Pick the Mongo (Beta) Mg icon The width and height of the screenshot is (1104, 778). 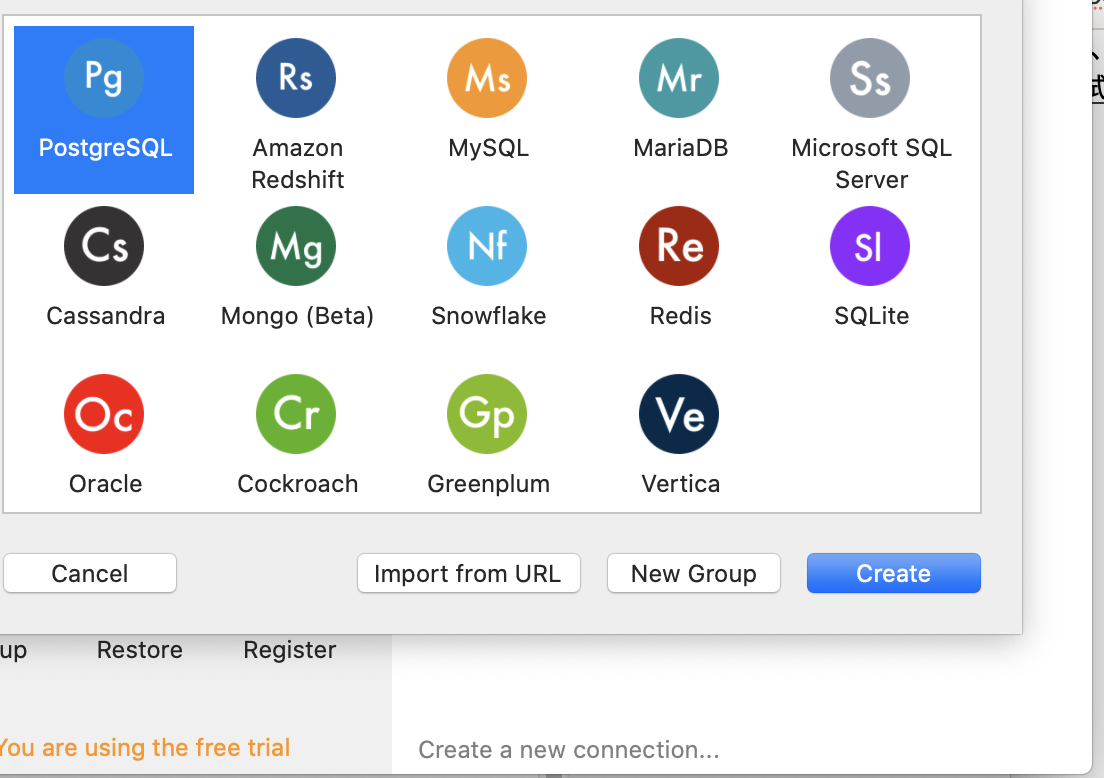pyautogui.click(x=296, y=246)
